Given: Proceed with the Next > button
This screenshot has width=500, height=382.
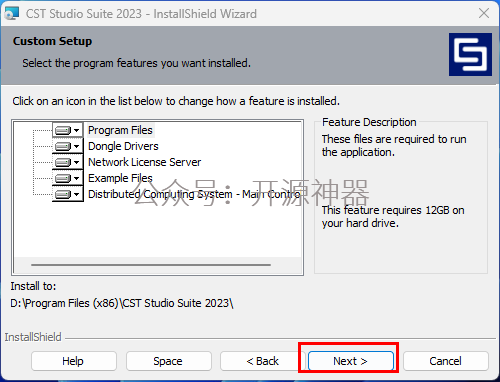Looking at the screenshot, I should pos(350,361).
